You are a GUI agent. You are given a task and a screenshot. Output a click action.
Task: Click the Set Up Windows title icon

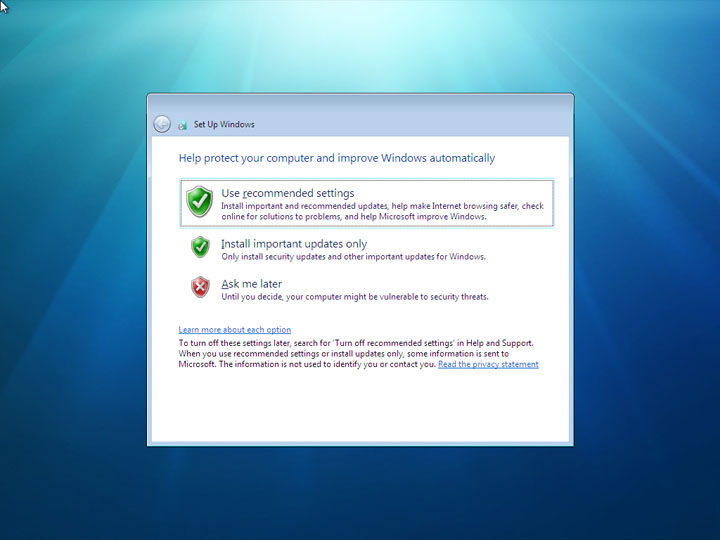[183, 124]
